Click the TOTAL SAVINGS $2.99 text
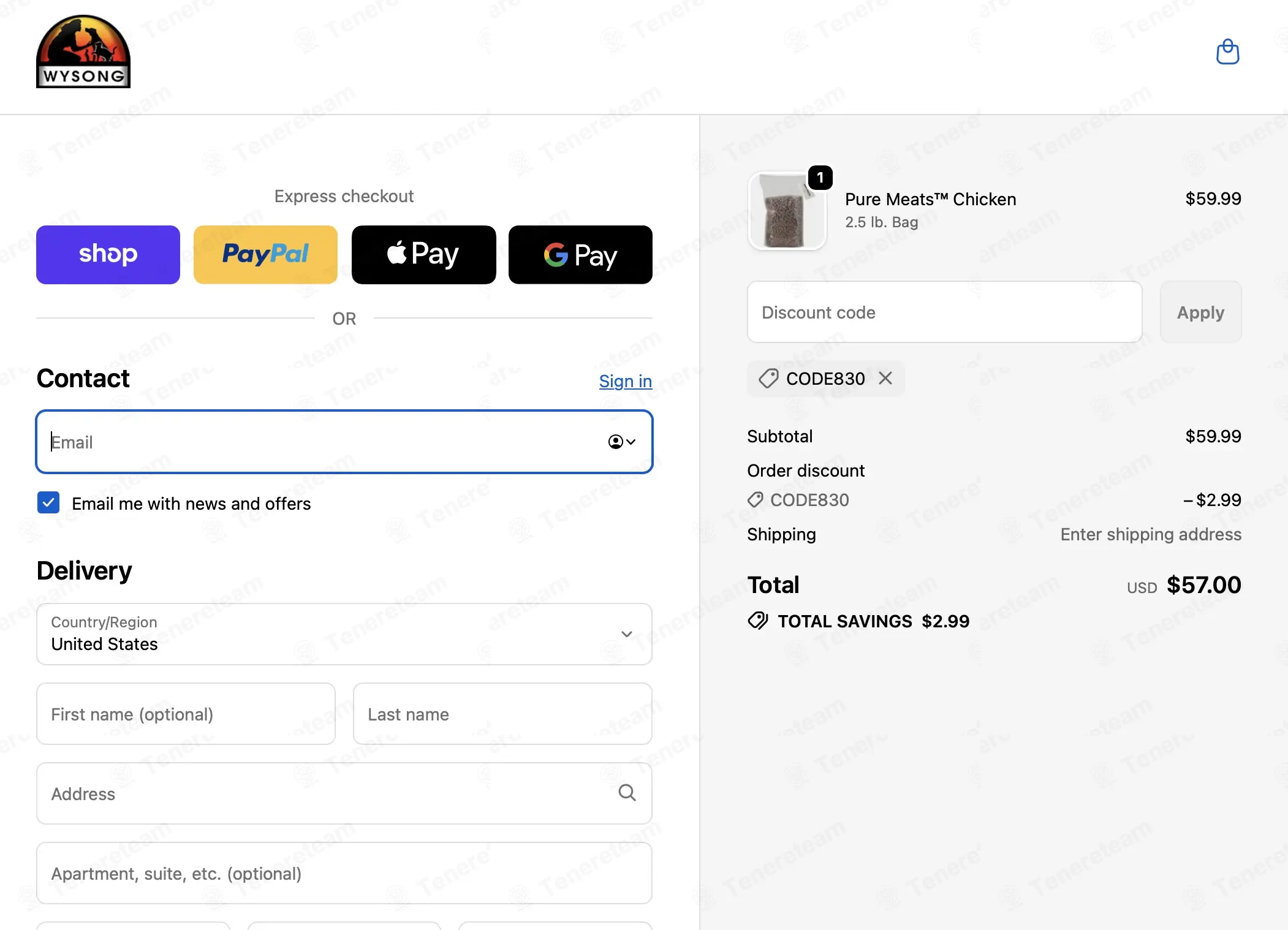Viewport: 1288px width, 930px height. click(874, 621)
